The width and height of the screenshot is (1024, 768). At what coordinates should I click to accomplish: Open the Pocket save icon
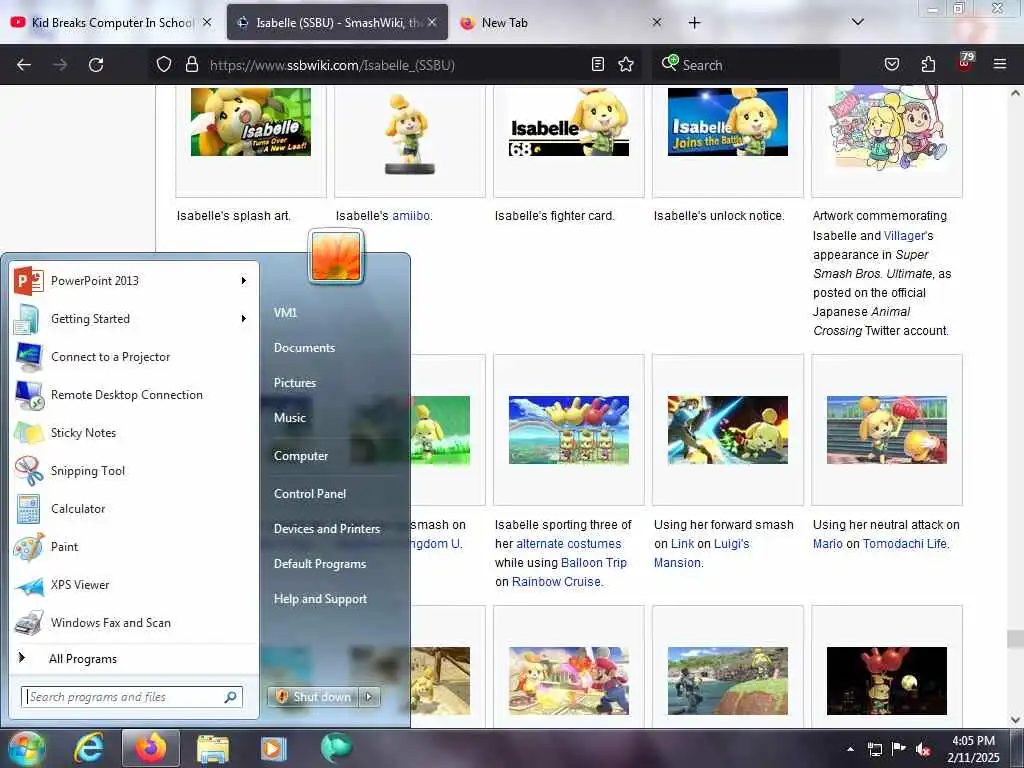pos(891,65)
